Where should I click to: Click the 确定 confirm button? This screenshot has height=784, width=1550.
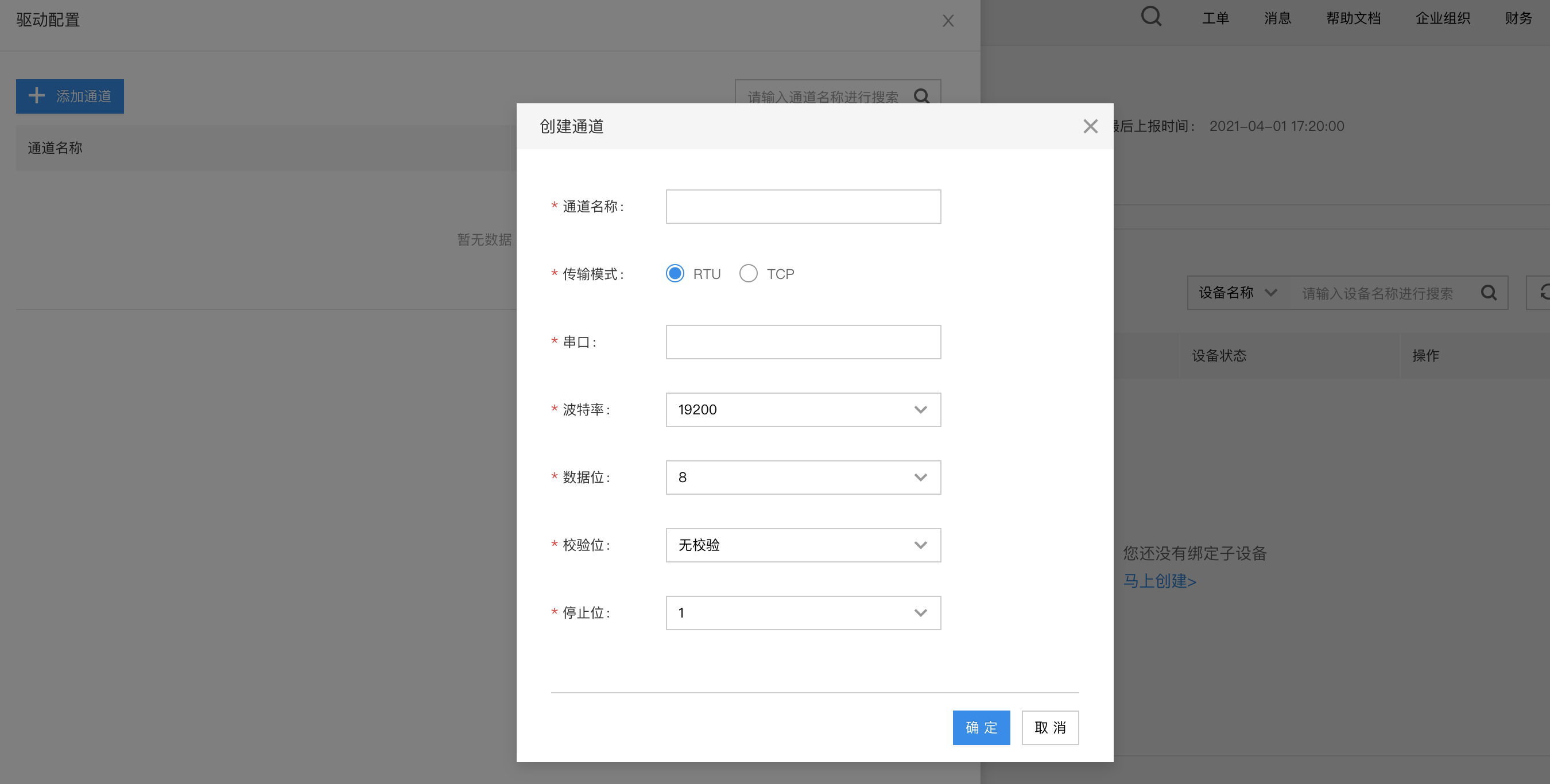(x=982, y=728)
